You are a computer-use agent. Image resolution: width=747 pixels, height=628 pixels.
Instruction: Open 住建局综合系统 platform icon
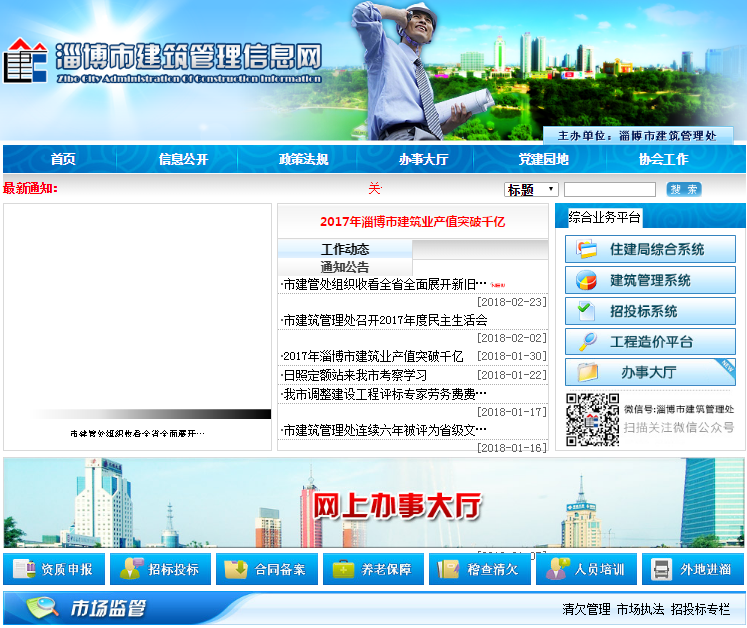586,249
